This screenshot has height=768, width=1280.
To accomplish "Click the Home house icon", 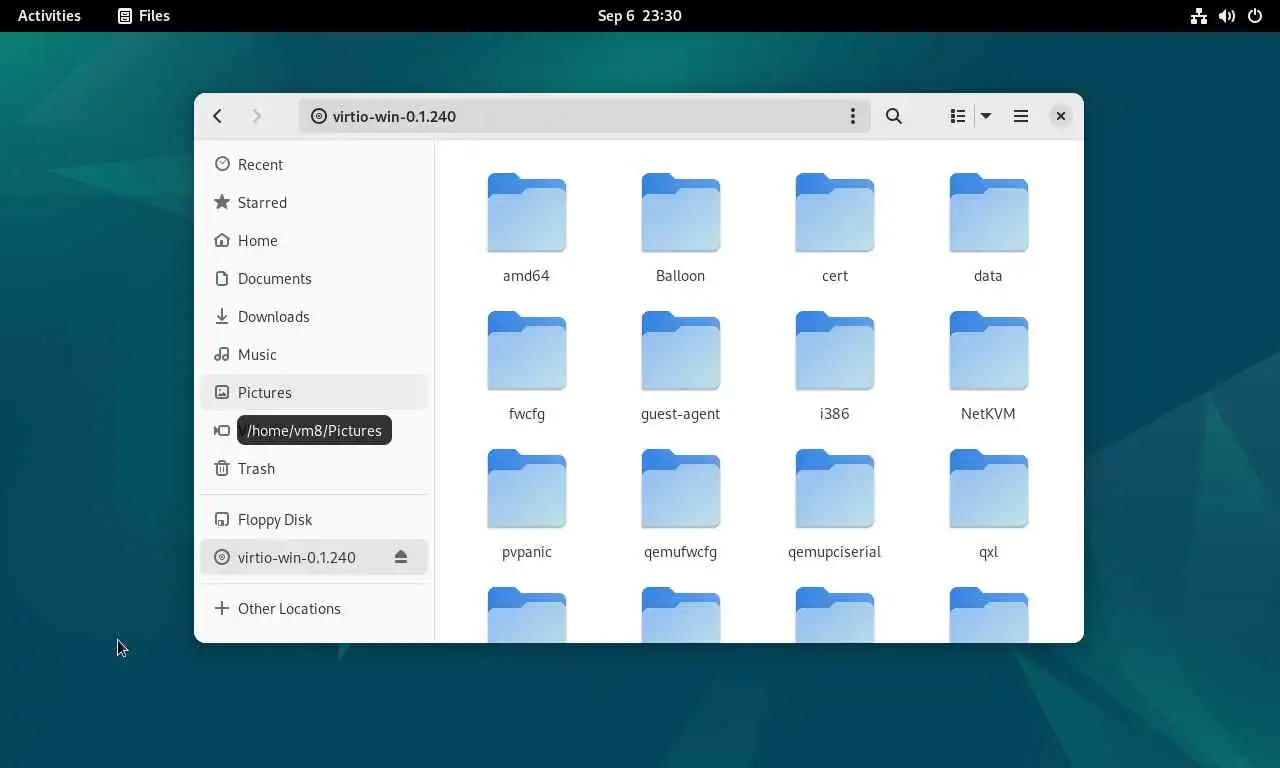I will click(x=222, y=240).
